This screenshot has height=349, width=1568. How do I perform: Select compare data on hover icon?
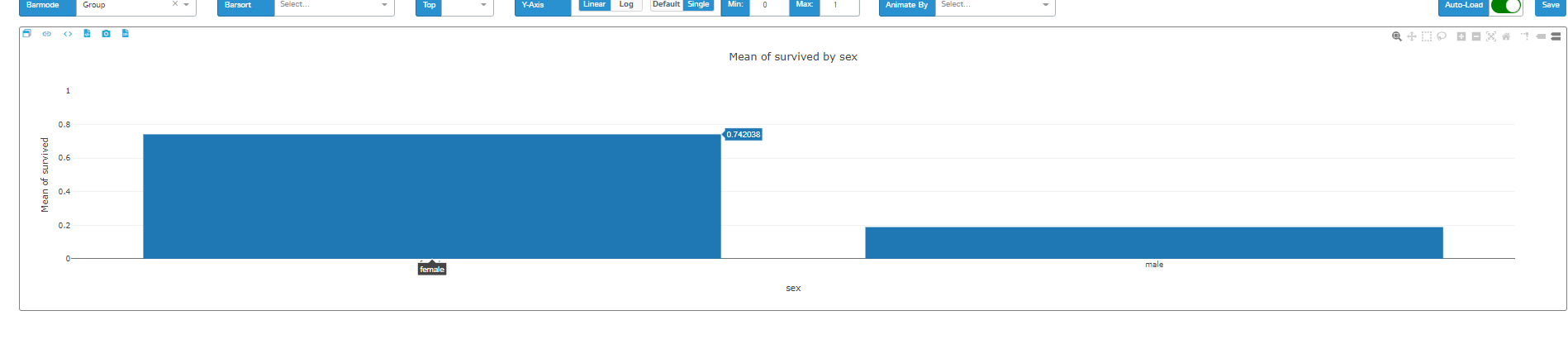[1556, 36]
